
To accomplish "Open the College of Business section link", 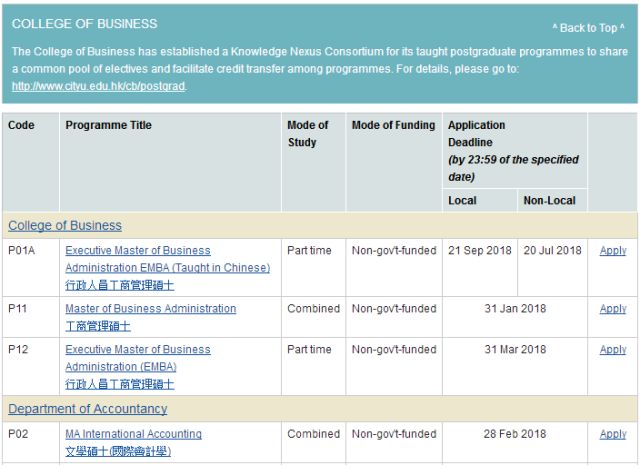I will tap(65, 225).
